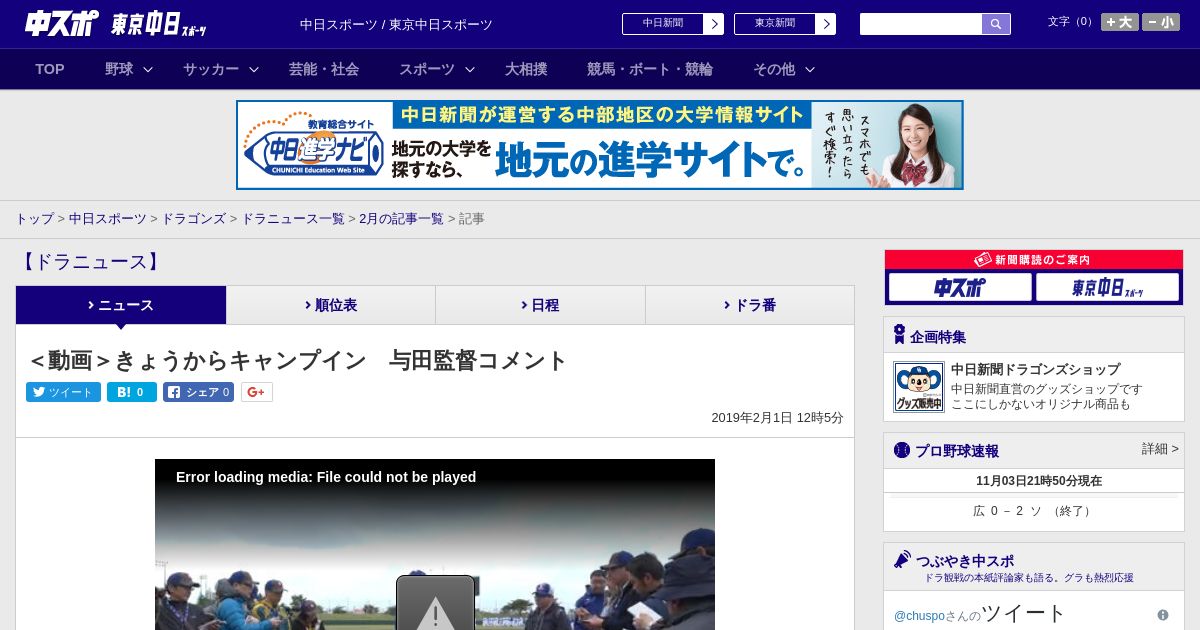The width and height of the screenshot is (1200, 630).
Task: Expand the スポーツ dropdown arrow
Action: click(470, 70)
